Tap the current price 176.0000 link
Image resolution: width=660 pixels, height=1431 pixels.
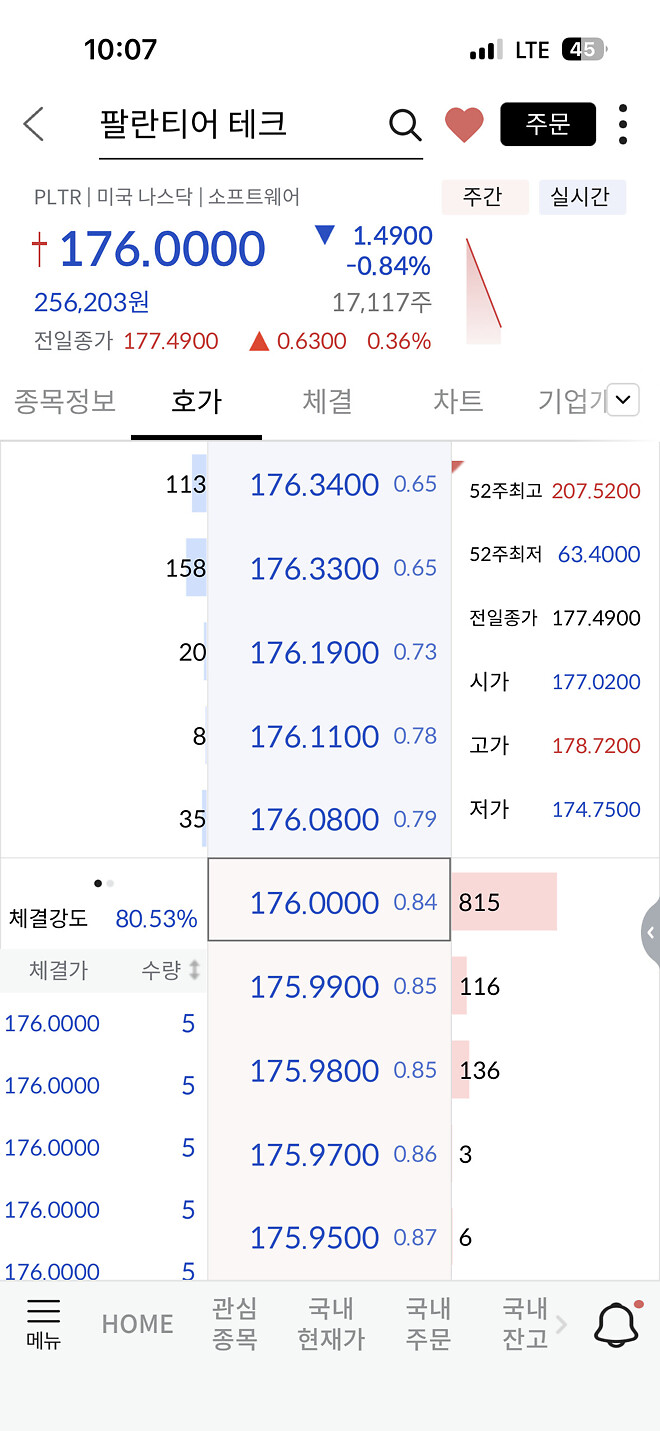(161, 249)
